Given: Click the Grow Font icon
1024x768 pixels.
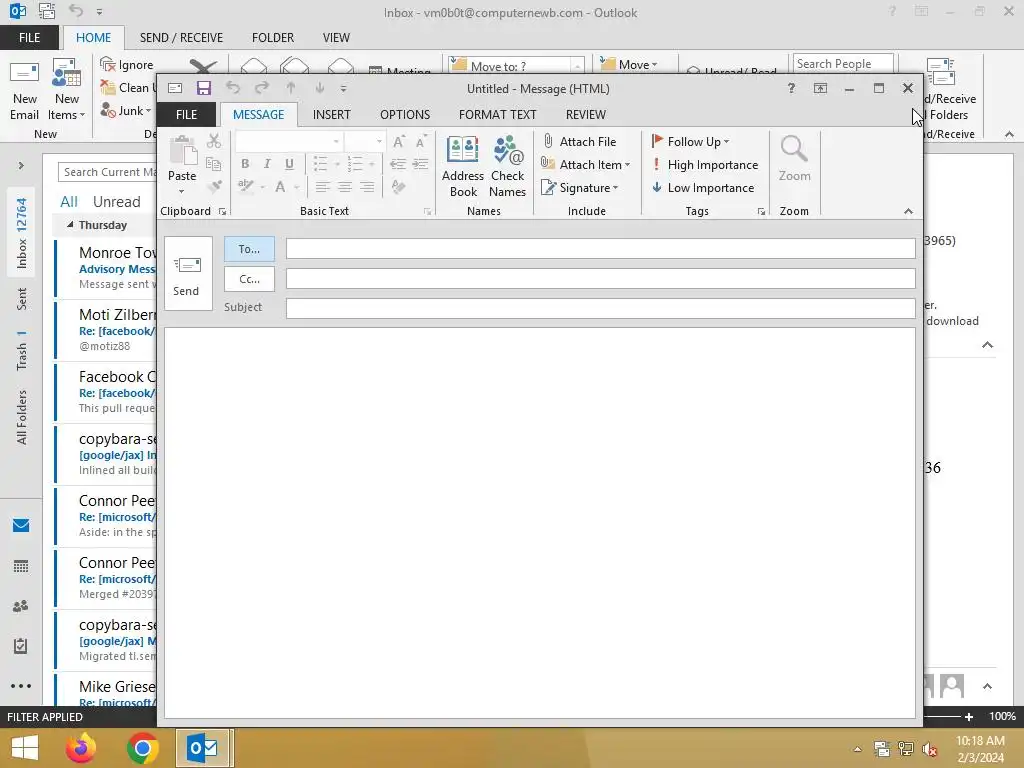Looking at the screenshot, I should (x=398, y=141).
